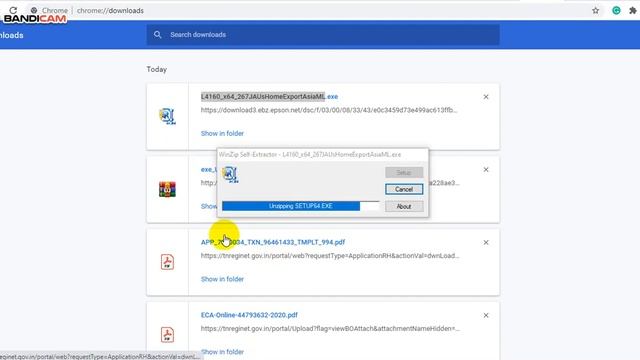
Task: Reload the page with the refresh icon
Action: 13,10
